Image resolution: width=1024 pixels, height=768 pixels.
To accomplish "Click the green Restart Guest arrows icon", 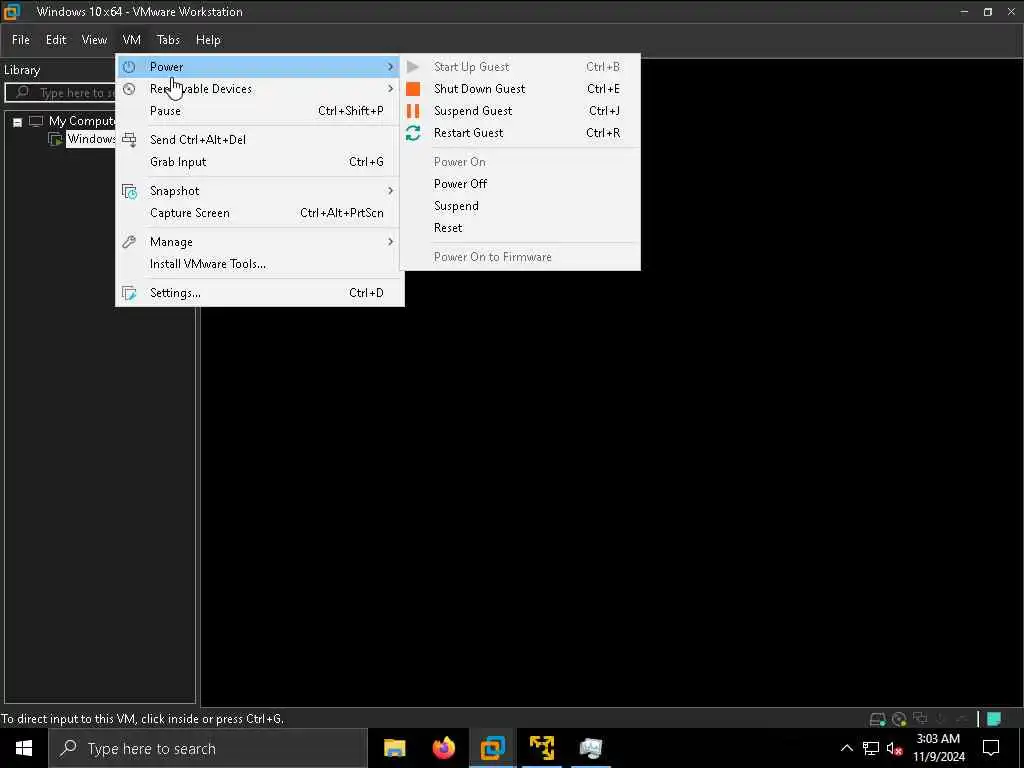I will click(x=413, y=133).
